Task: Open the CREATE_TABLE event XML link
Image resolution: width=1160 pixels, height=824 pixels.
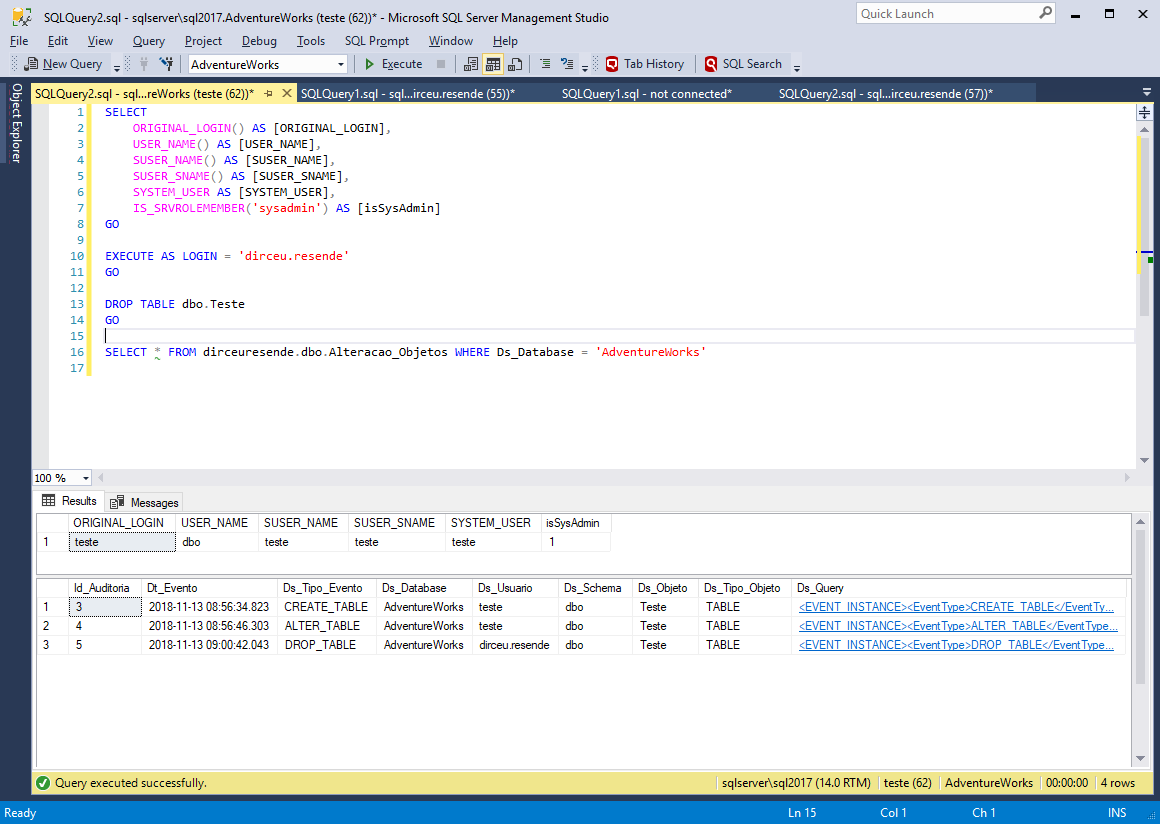Action: pyautogui.click(x=957, y=607)
